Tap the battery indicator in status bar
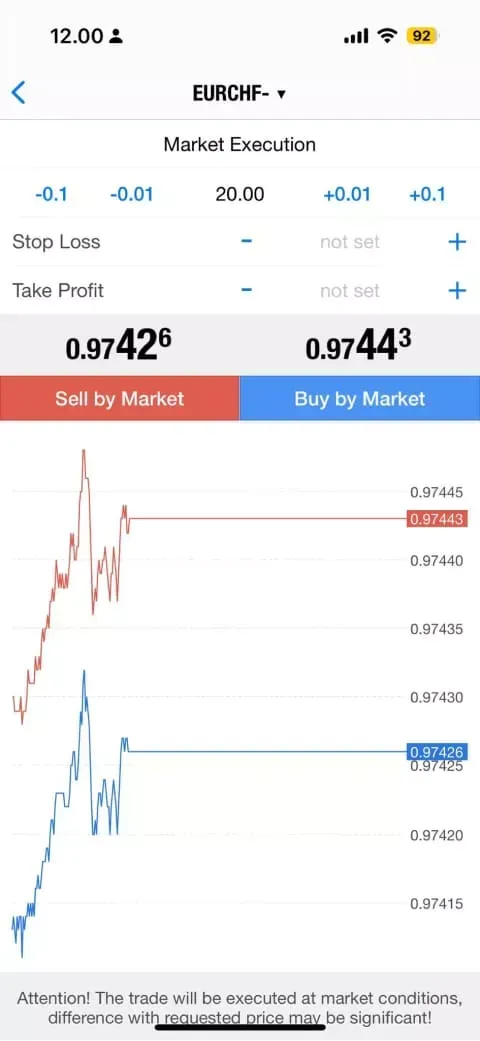 coord(422,36)
